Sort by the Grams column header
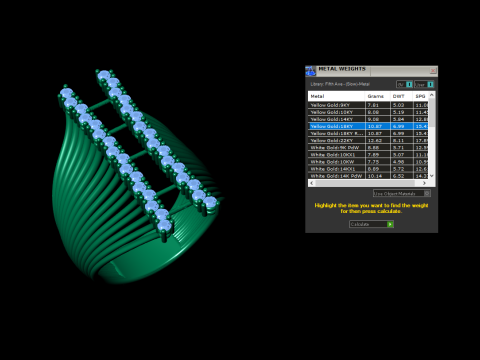This screenshot has height=360, width=480. pos(377,96)
